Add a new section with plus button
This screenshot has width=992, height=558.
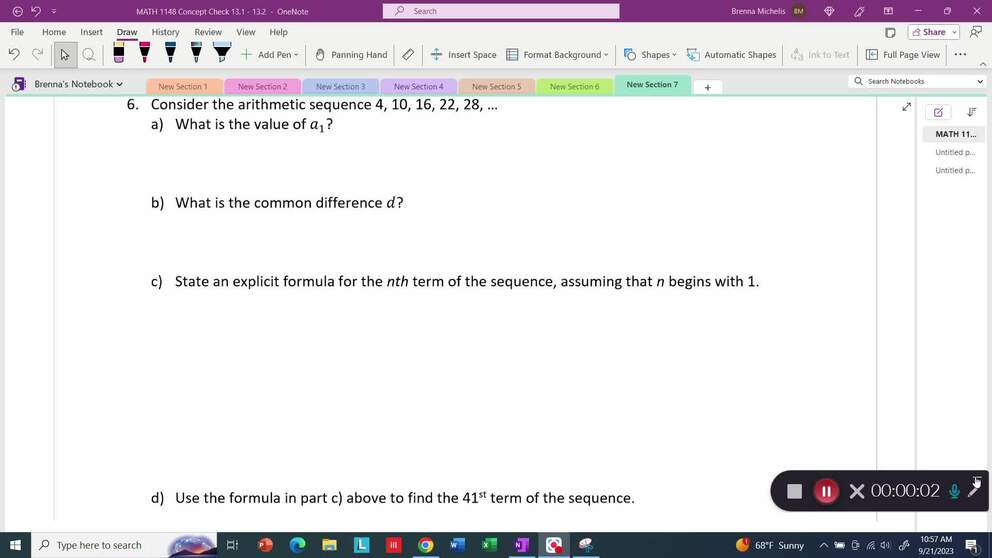coord(707,87)
